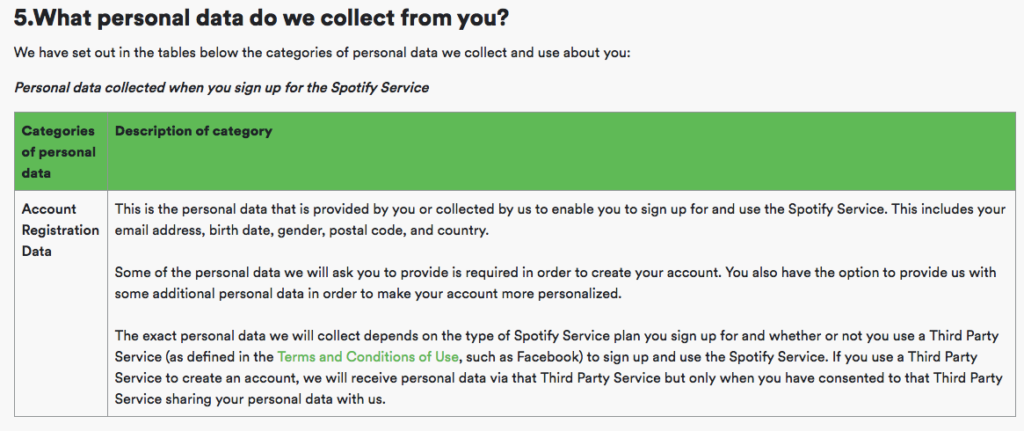Open the Terms and Conditions of Use link
This screenshot has height=431, width=1024.
[368, 357]
